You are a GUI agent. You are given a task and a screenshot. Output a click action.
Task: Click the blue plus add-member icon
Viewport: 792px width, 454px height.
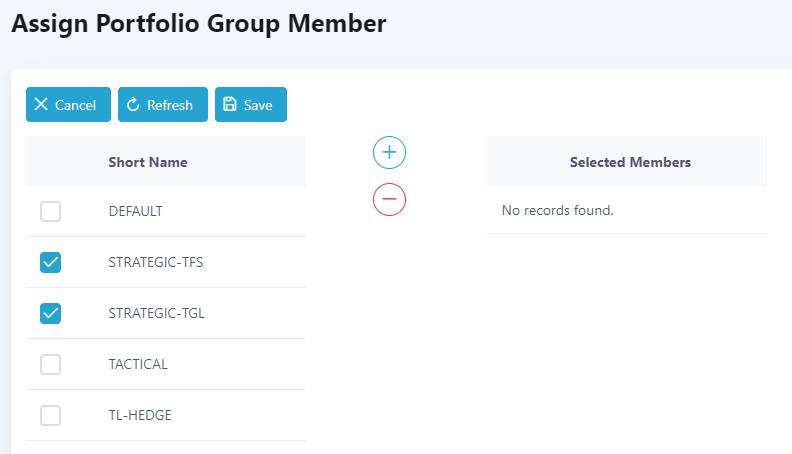click(389, 153)
